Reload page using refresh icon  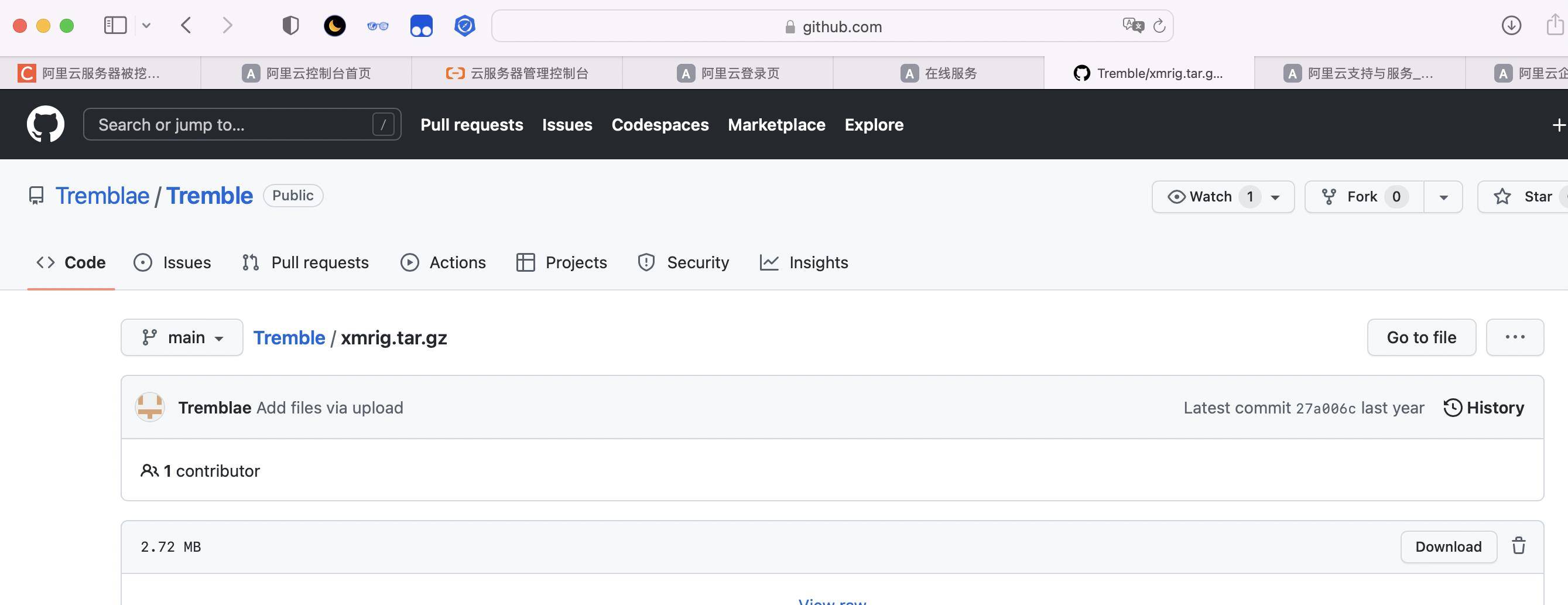tap(1159, 26)
